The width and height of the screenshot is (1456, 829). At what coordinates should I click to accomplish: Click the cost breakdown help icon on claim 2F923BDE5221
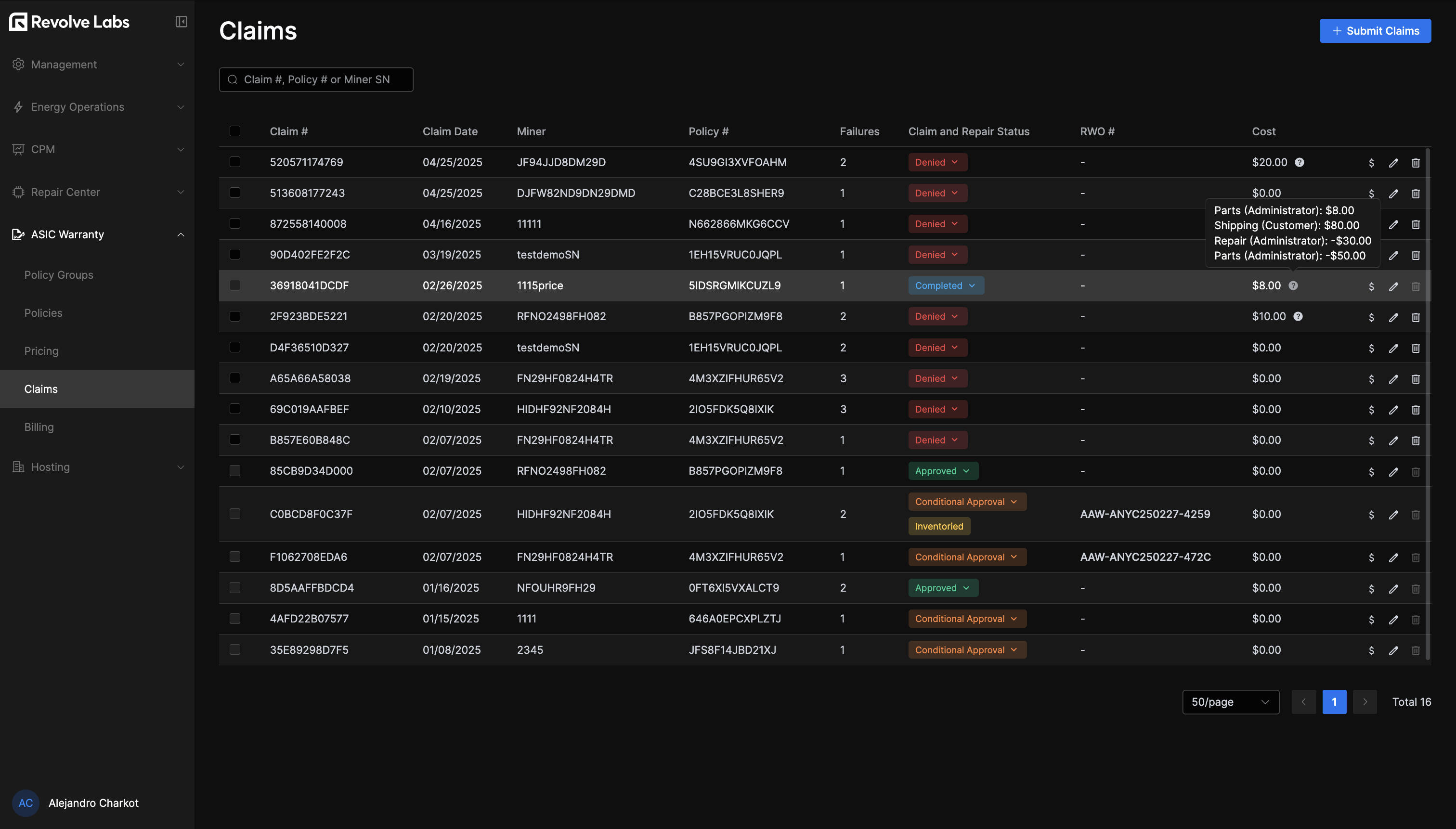tap(1299, 316)
